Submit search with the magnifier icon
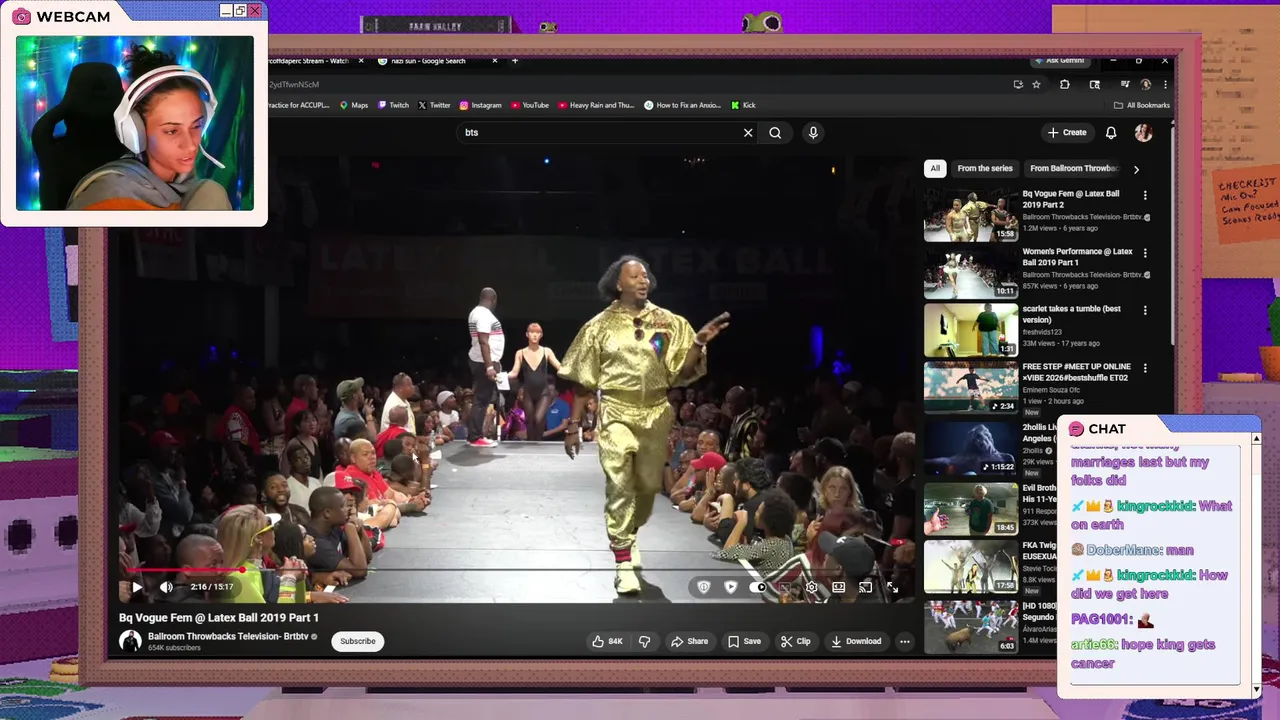 pyautogui.click(x=775, y=132)
